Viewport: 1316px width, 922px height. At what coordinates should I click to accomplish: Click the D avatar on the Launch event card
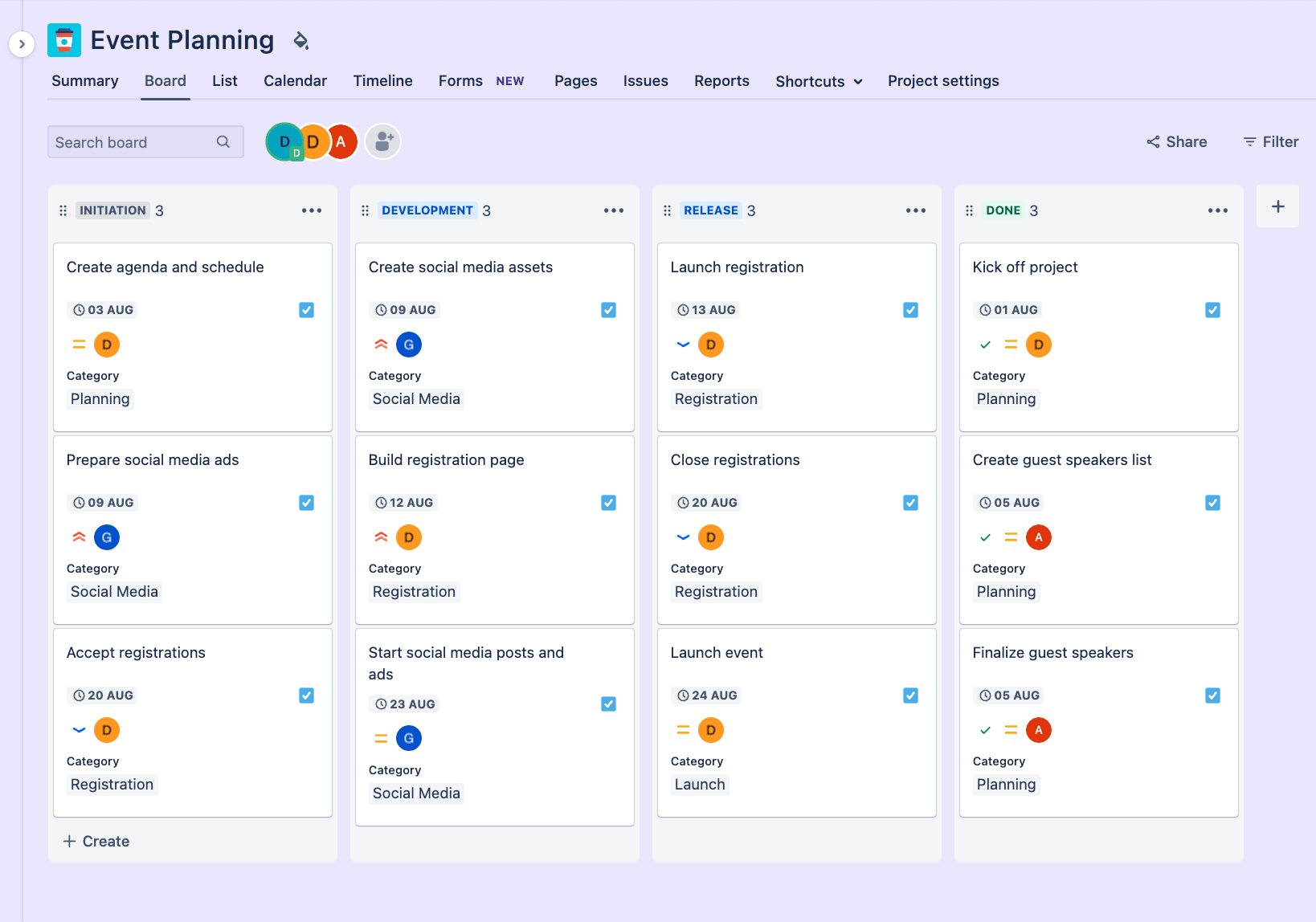point(710,729)
